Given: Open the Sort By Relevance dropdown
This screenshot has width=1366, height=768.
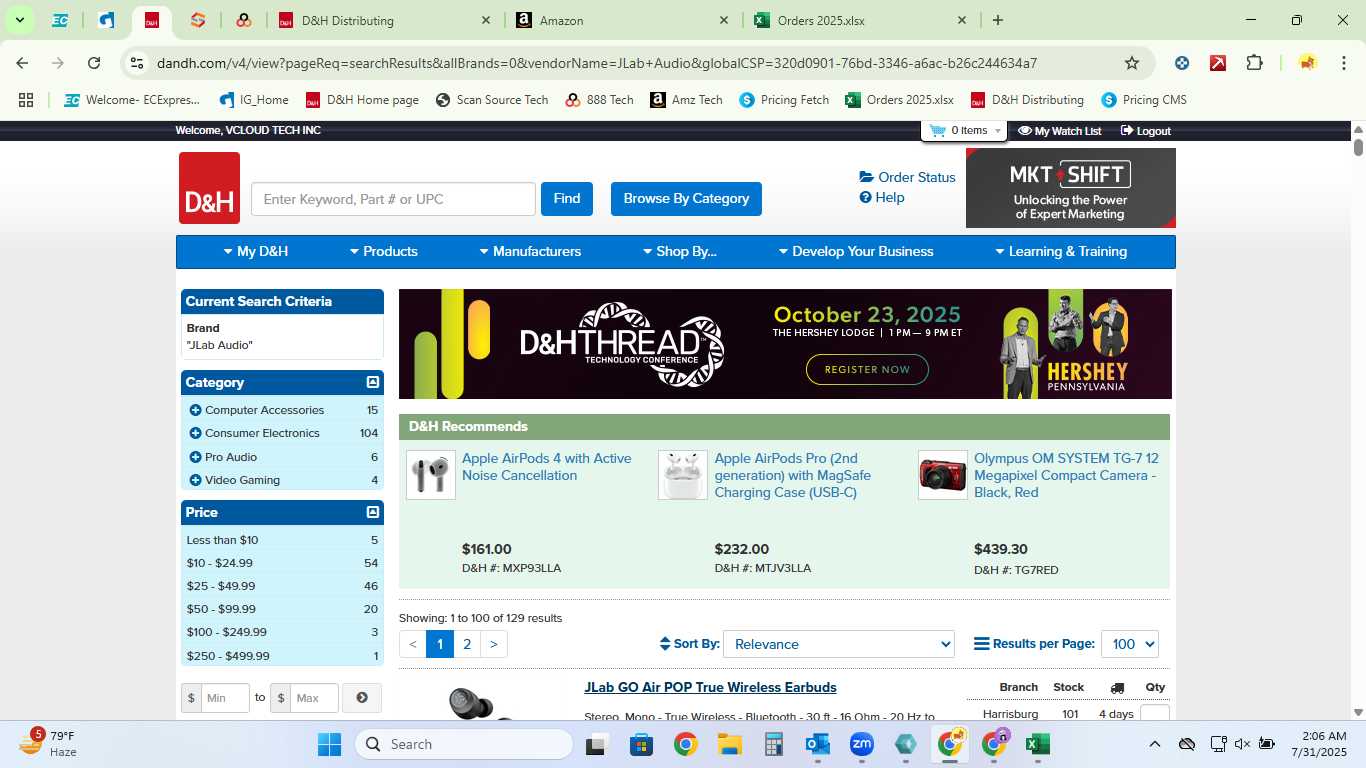Looking at the screenshot, I should coord(839,644).
